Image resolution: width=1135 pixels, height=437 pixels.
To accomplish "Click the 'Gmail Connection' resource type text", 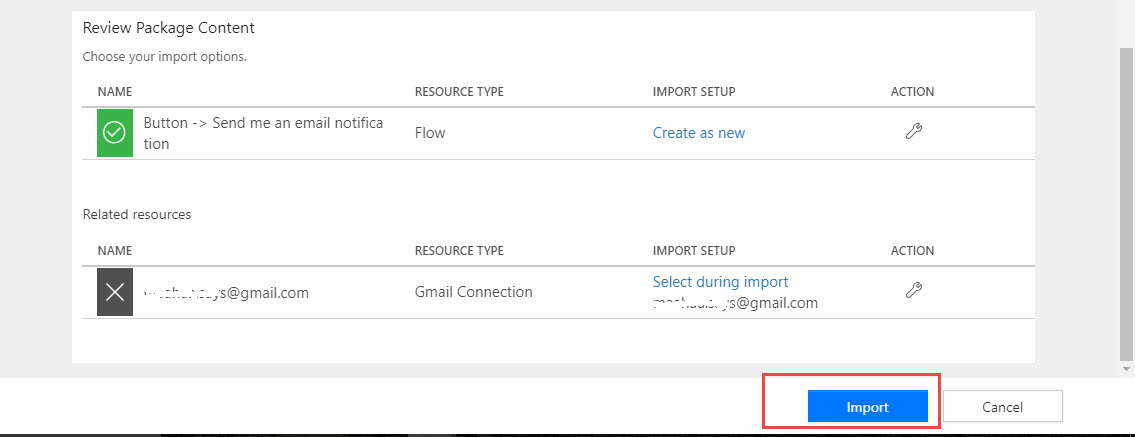I will point(473,292).
